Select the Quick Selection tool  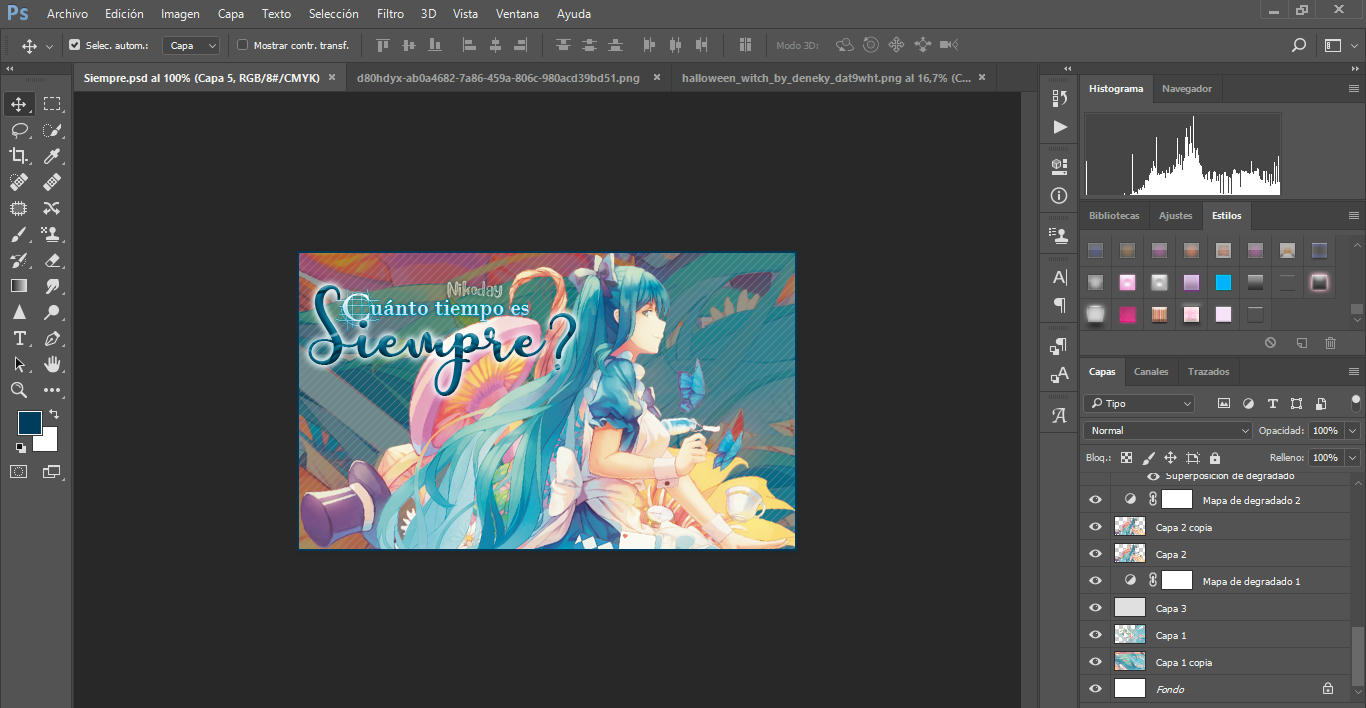tap(52, 130)
